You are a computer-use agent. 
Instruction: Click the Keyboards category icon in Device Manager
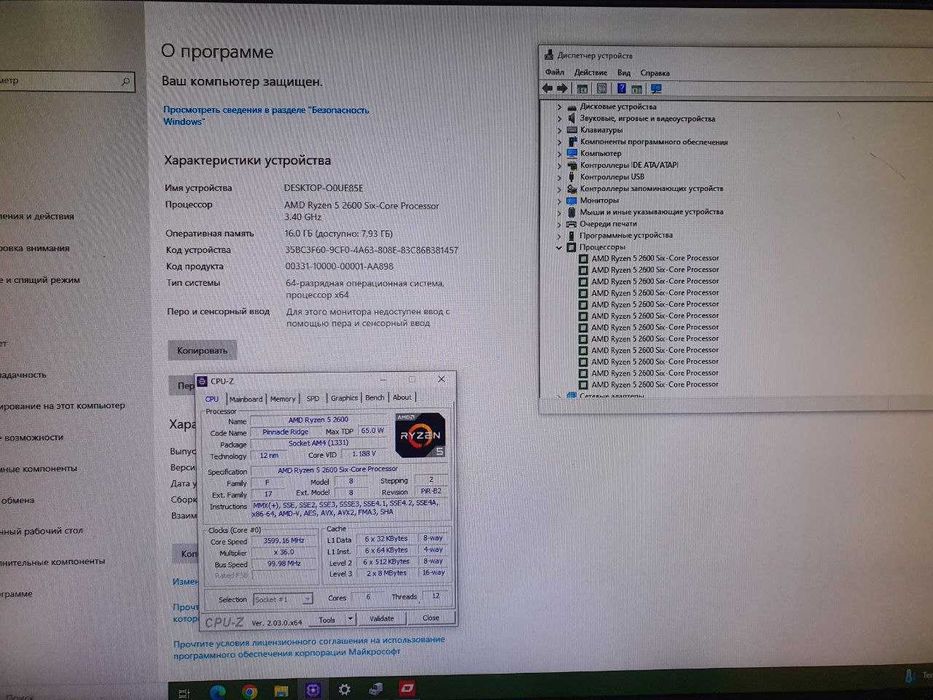click(x=572, y=130)
